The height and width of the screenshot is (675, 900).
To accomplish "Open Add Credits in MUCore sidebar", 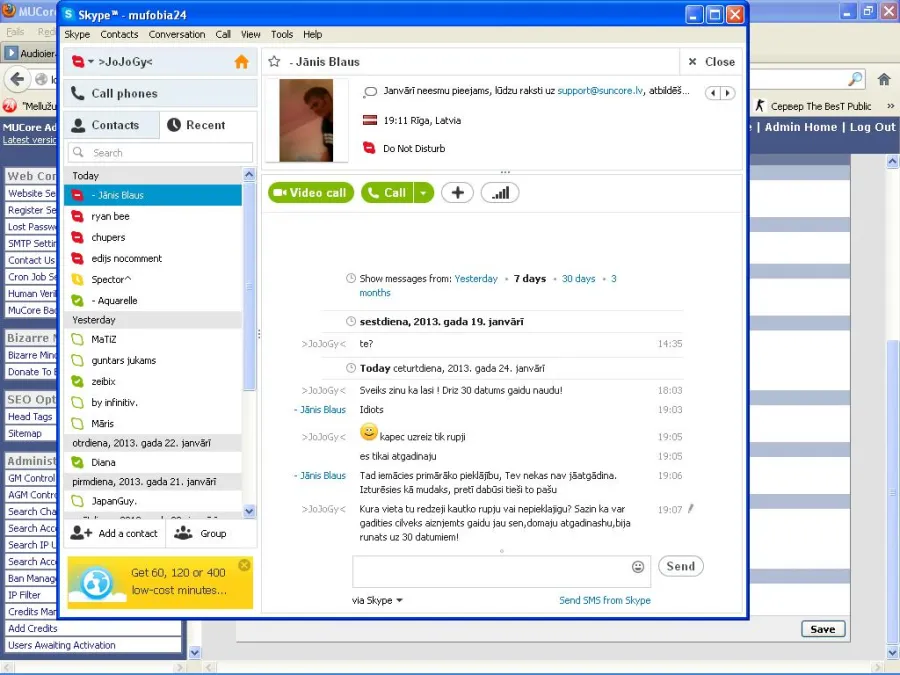I will point(33,629).
